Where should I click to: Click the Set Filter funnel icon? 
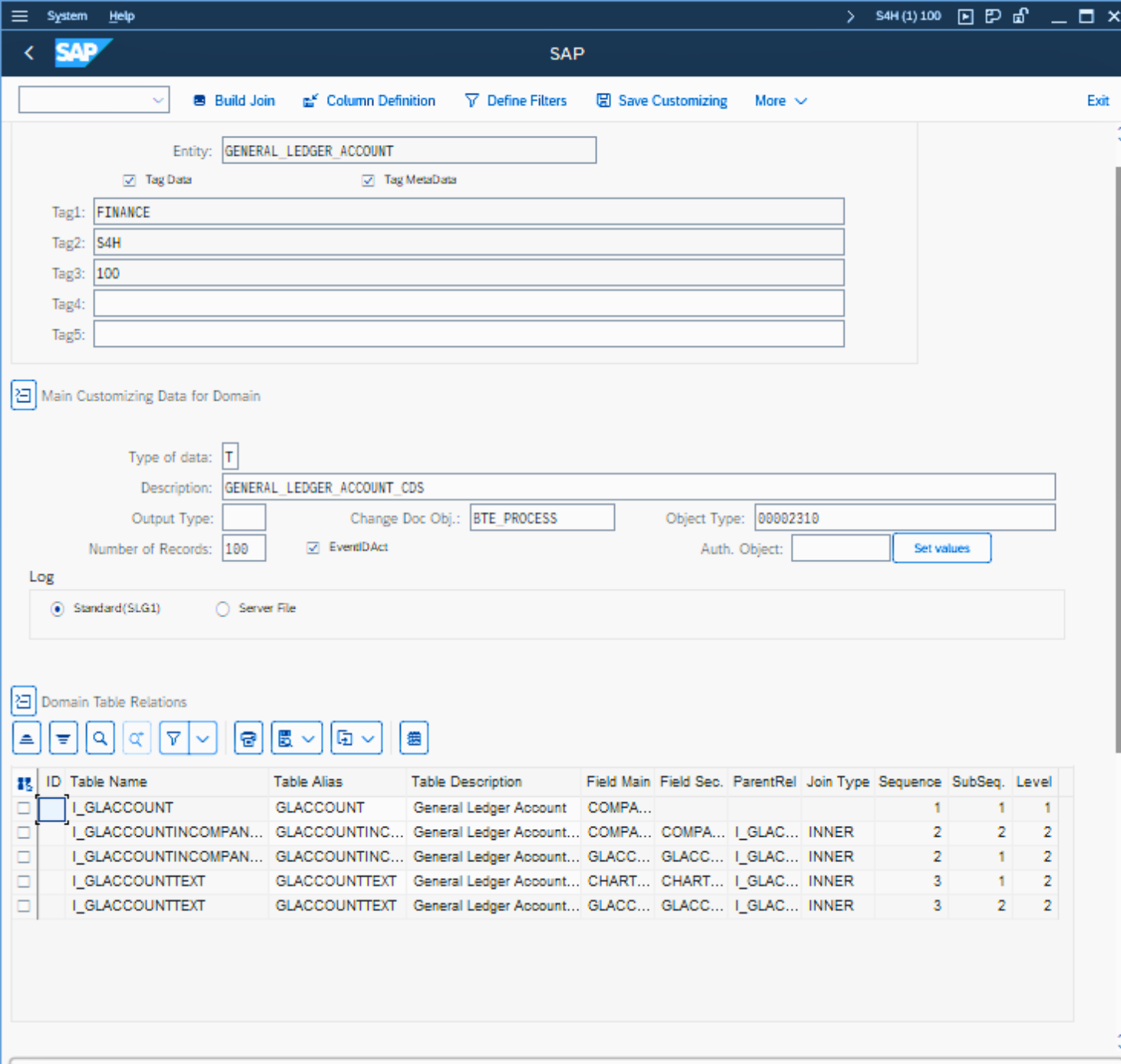coord(174,739)
